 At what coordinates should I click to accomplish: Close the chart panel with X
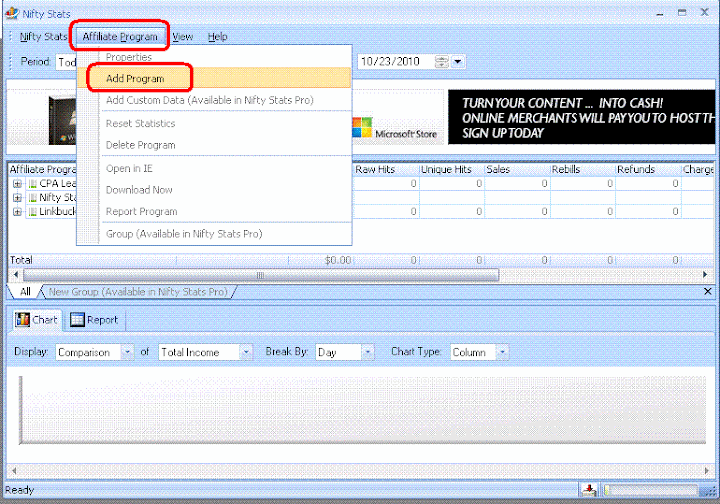(708, 291)
